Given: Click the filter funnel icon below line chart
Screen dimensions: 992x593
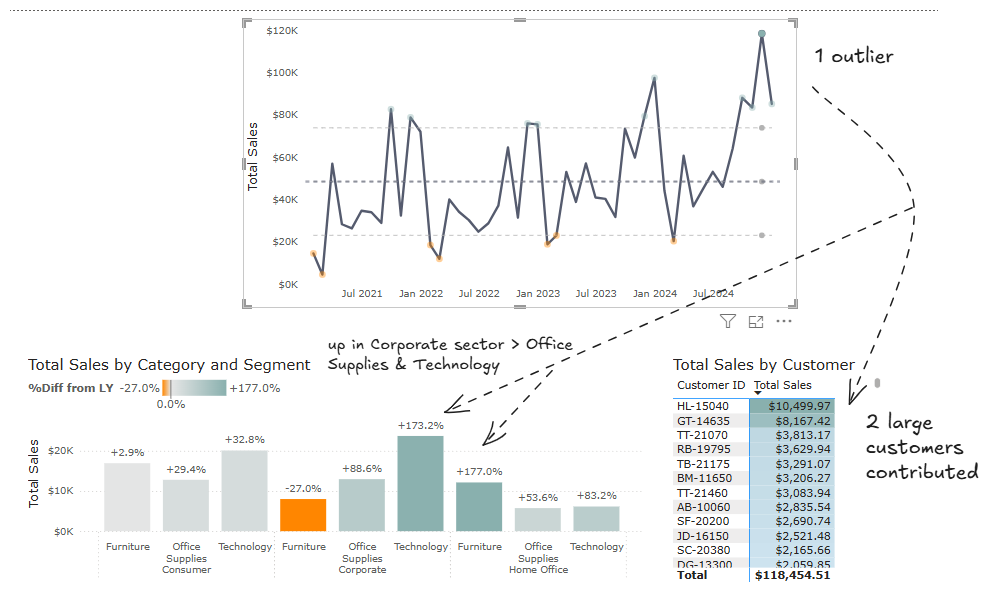Looking at the screenshot, I should 727,322.
